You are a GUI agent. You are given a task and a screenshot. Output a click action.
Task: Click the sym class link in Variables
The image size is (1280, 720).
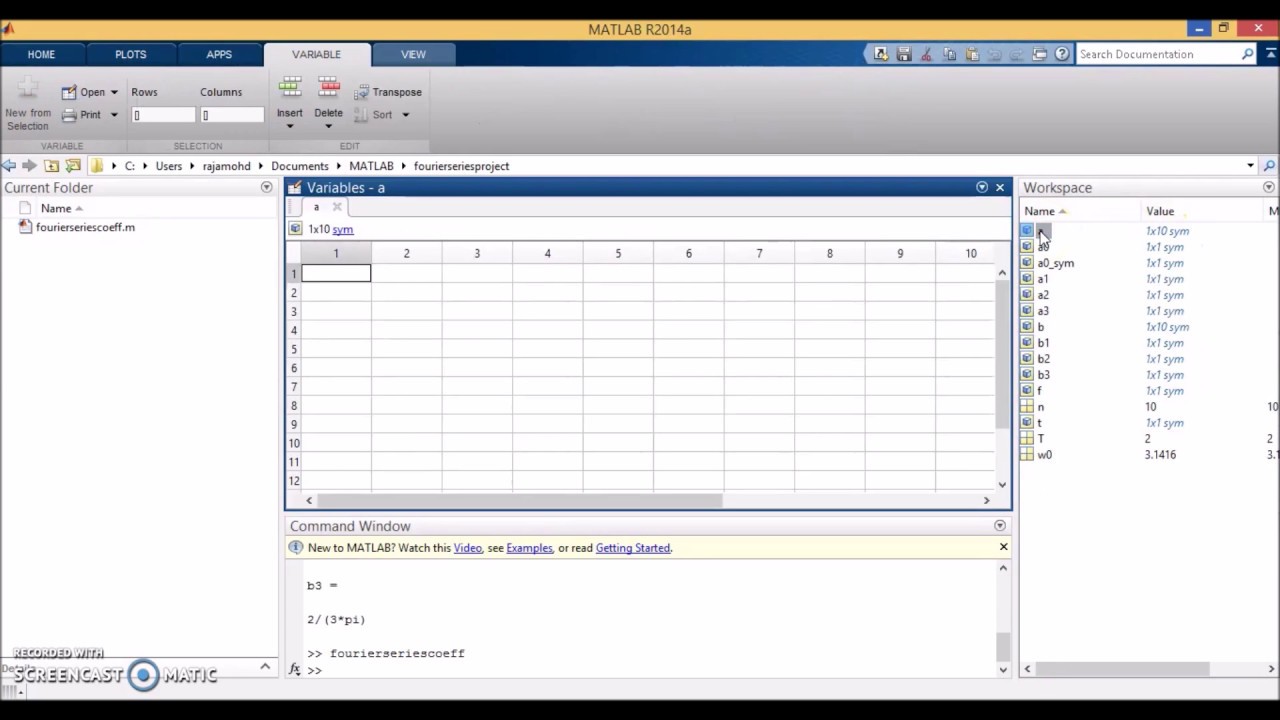click(x=343, y=229)
